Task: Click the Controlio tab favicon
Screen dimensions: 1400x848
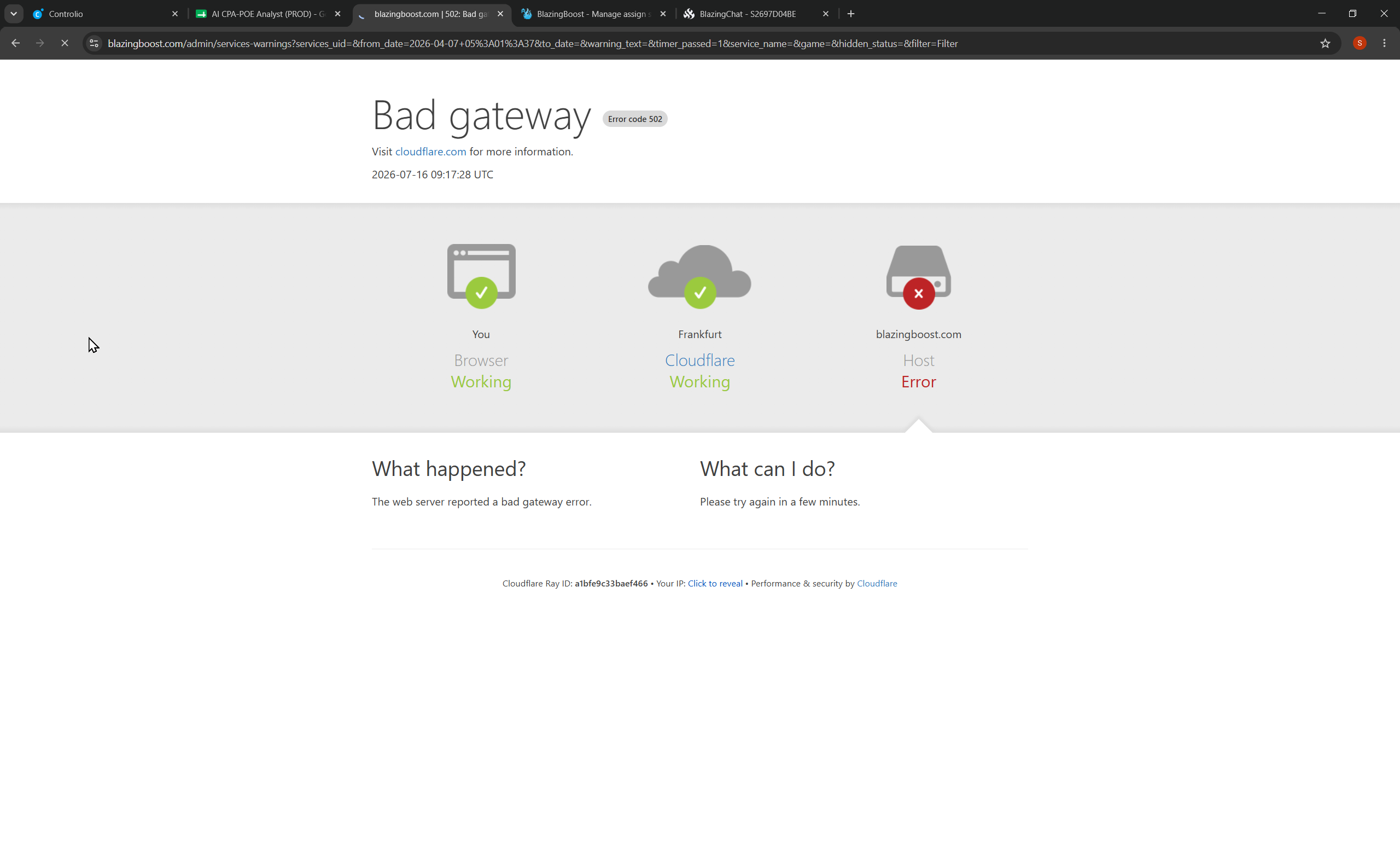Action: (x=38, y=14)
